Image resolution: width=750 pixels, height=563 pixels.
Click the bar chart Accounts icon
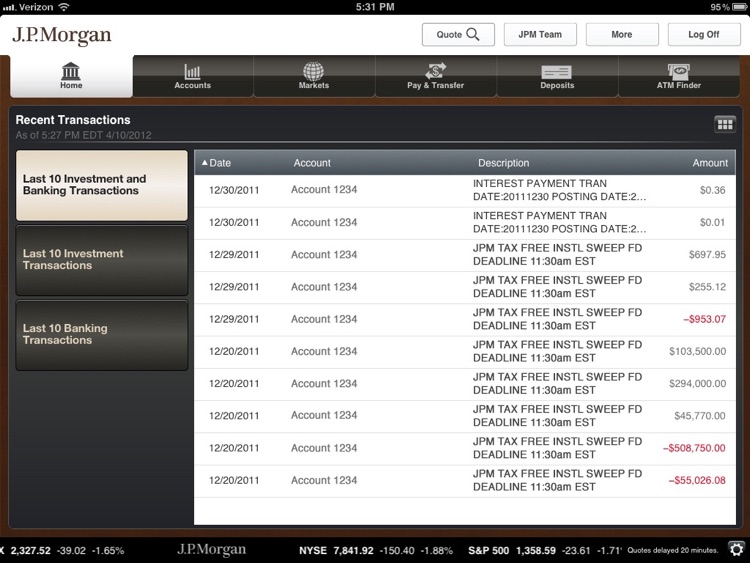192,71
